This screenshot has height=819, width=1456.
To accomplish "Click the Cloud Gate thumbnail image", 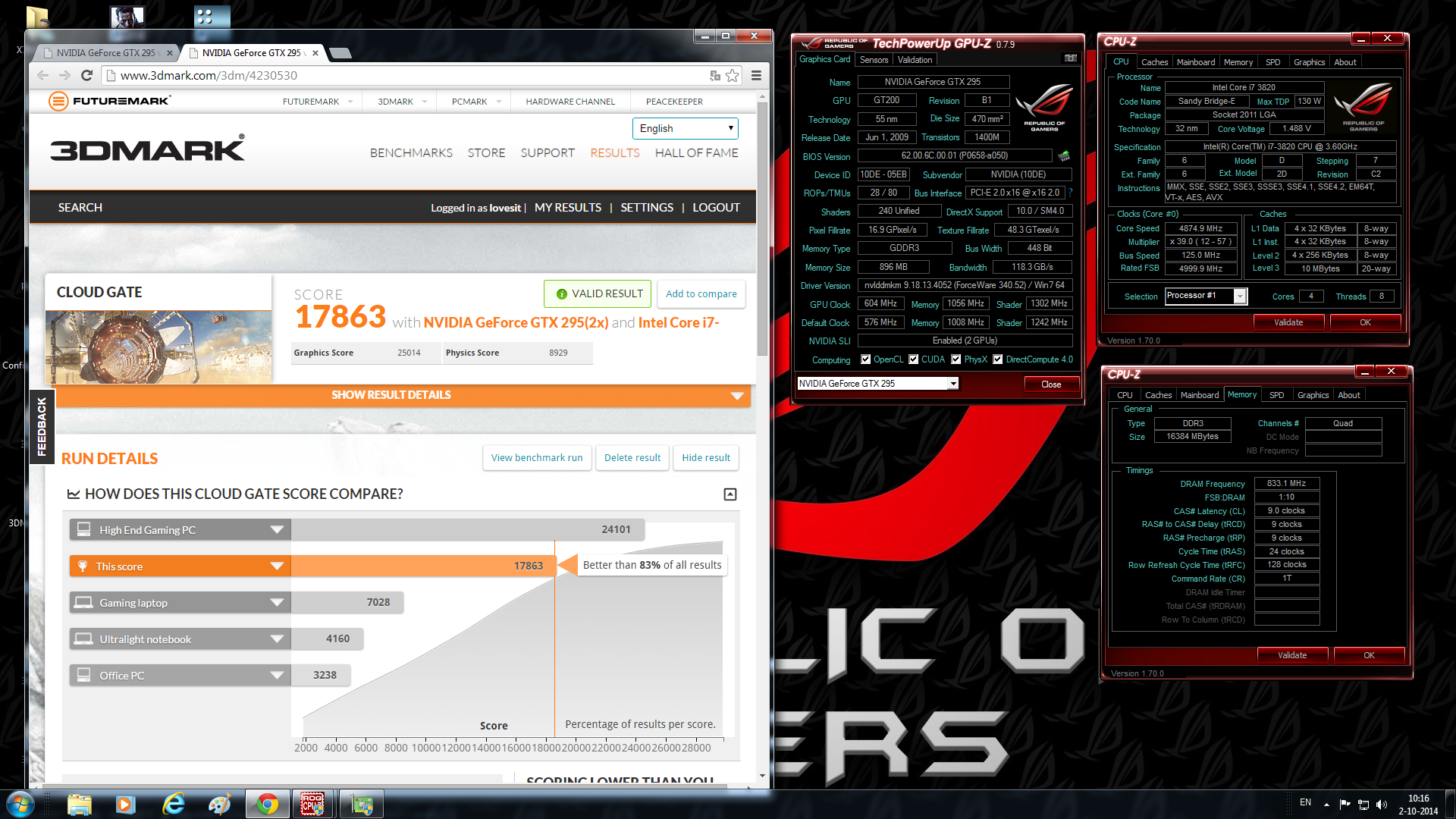I will point(158,347).
